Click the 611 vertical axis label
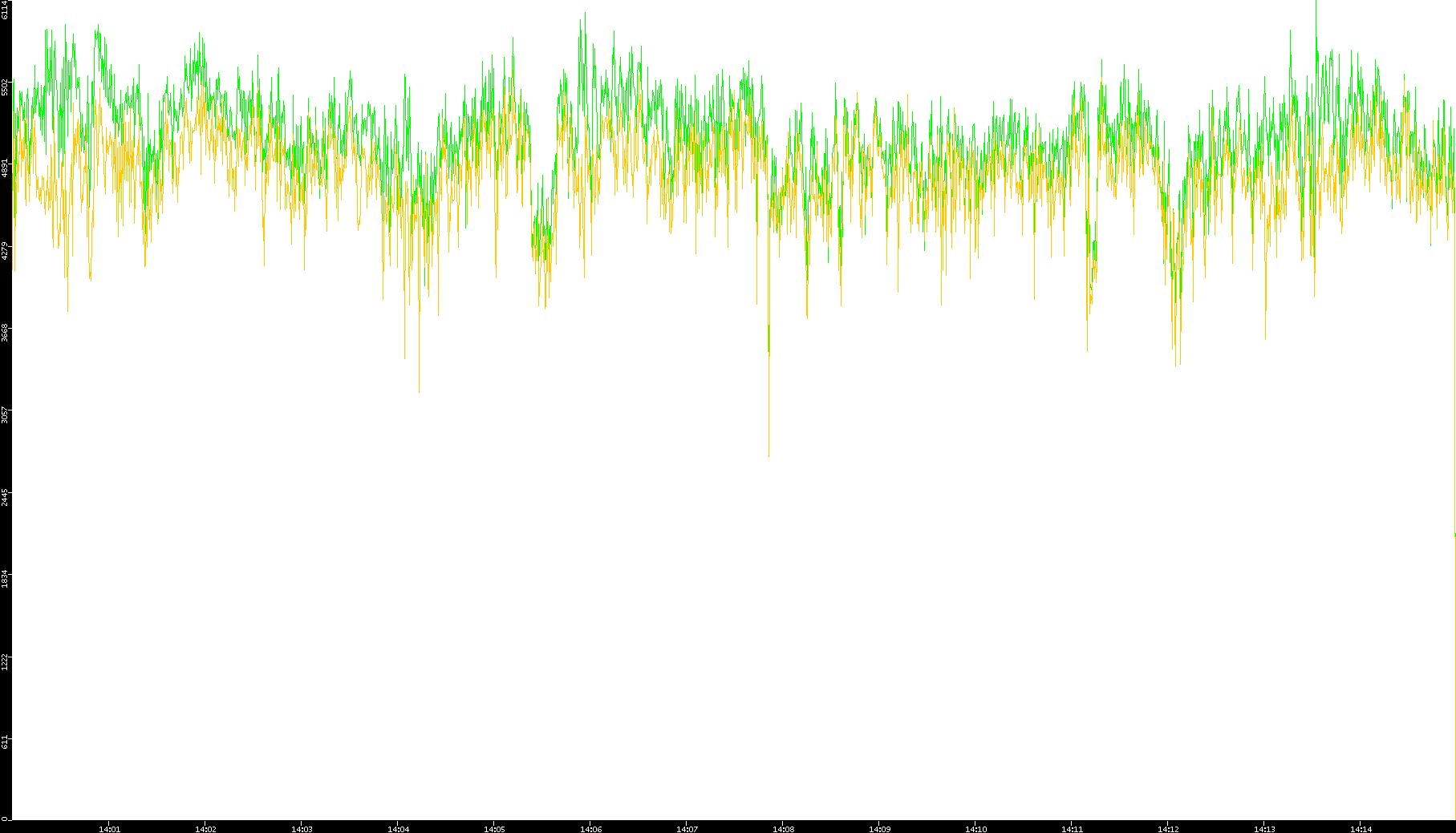The height and width of the screenshot is (833, 1456). [6, 742]
